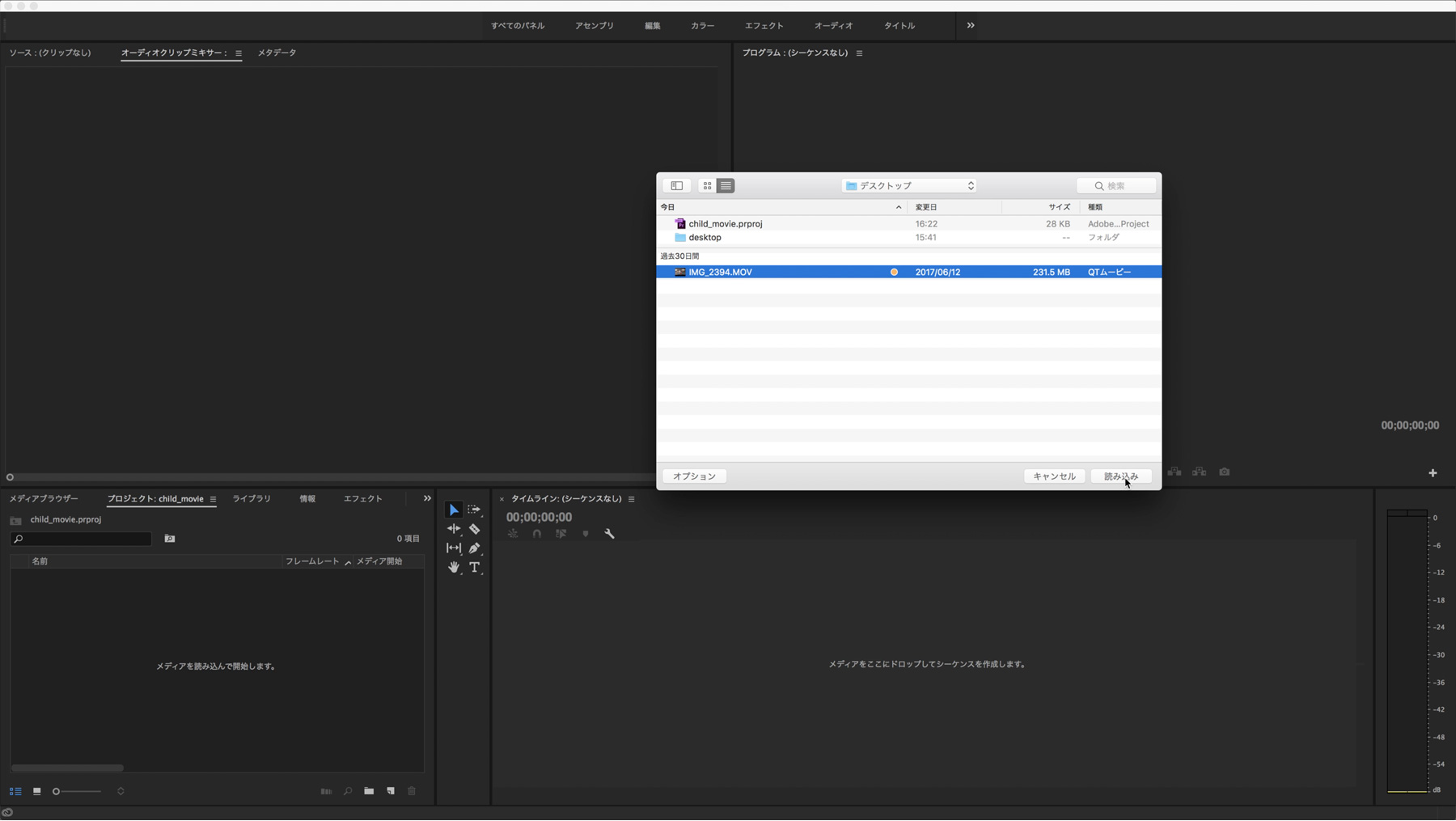This screenshot has height=821, width=1456.
Task: Open プログラム panel menu icon
Action: point(859,53)
